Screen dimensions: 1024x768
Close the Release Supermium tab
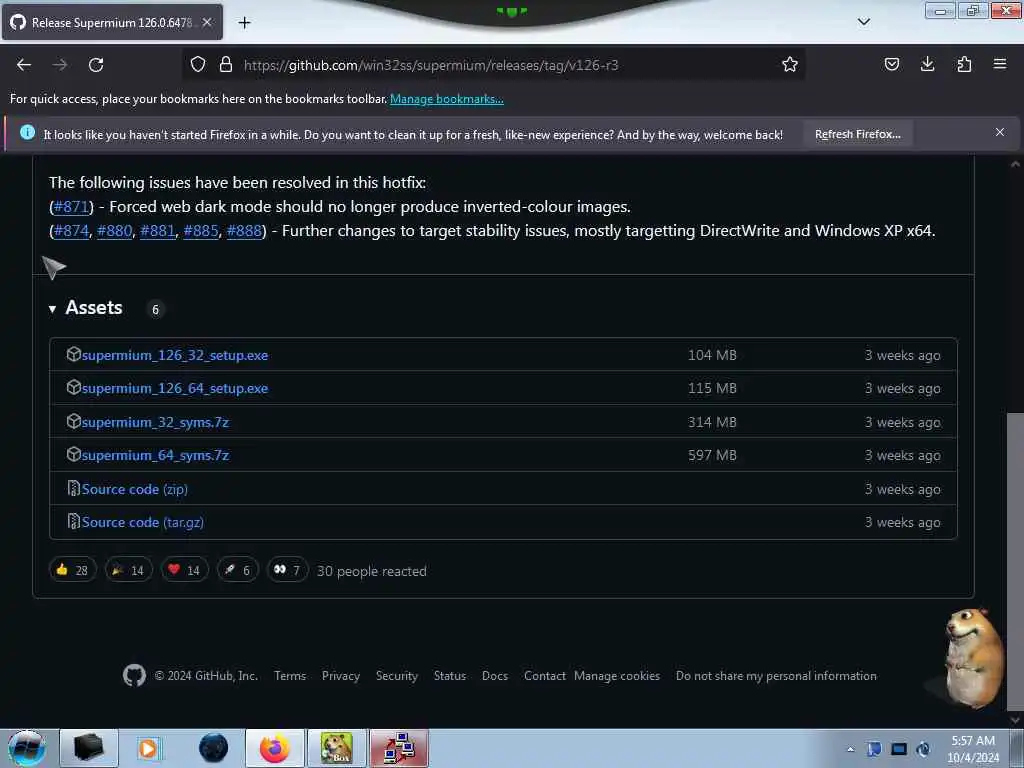[x=207, y=22]
